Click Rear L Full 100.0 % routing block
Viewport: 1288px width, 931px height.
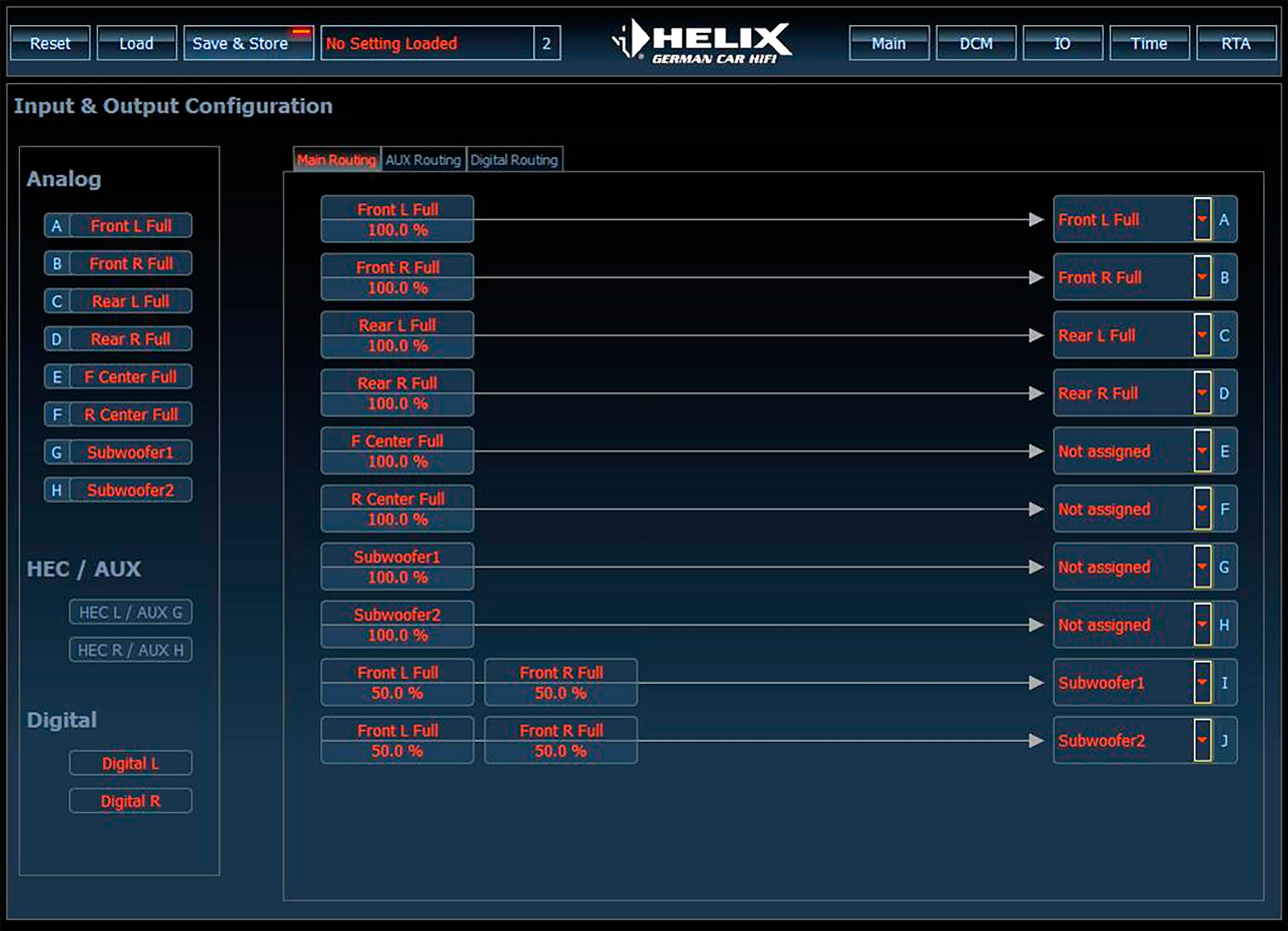398,335
